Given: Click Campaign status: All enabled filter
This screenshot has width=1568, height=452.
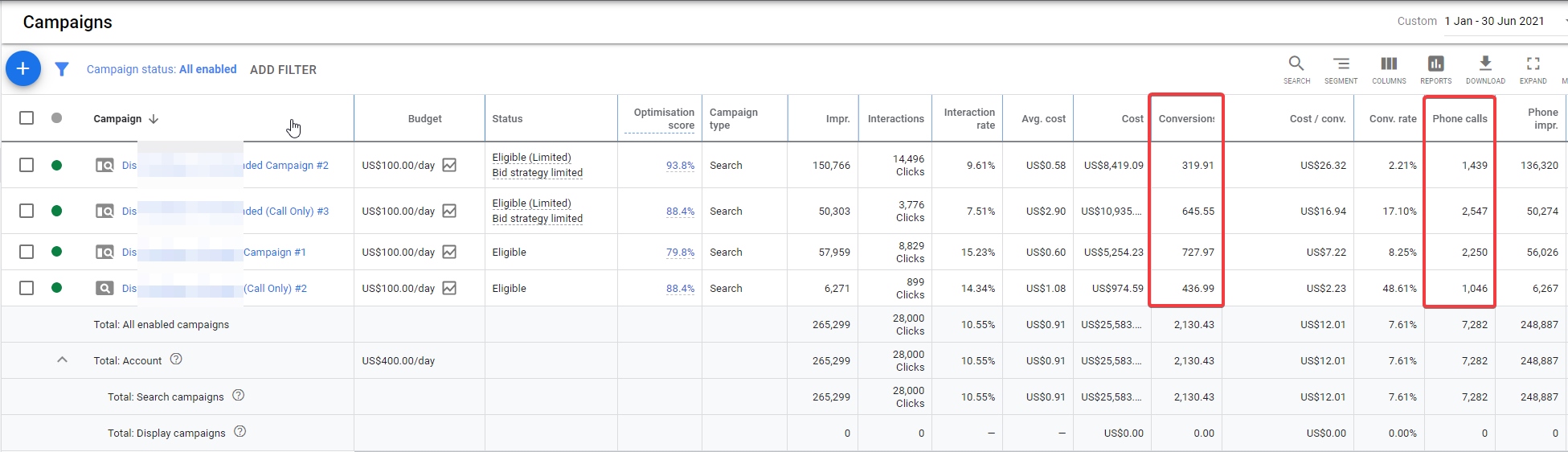Looking at the screenshot, I should click(162, 69).
